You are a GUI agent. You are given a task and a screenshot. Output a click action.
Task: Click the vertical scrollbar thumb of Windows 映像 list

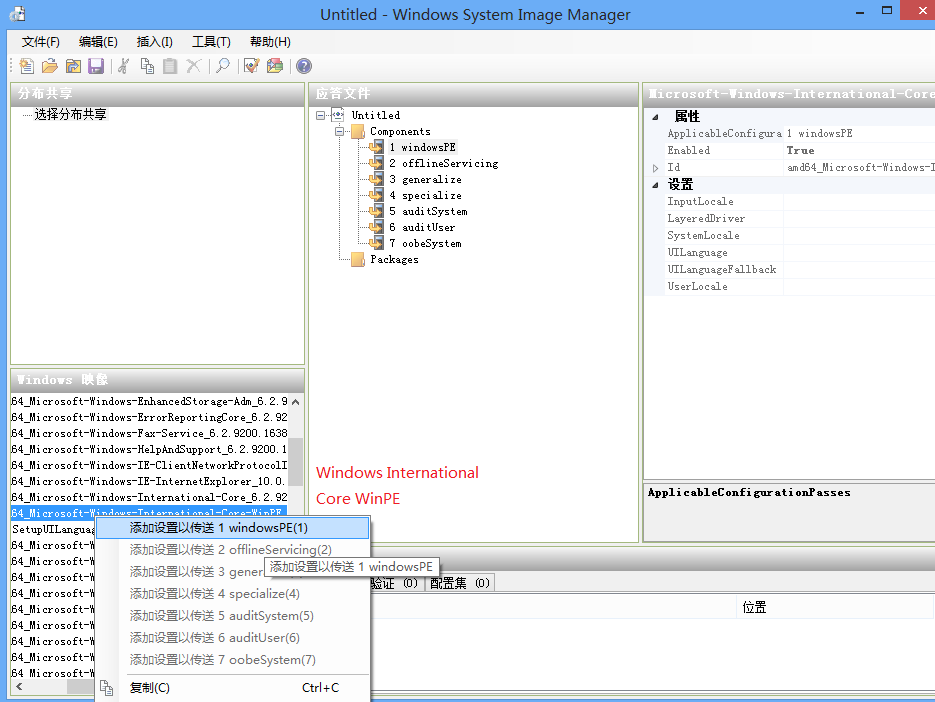point(296,463)
